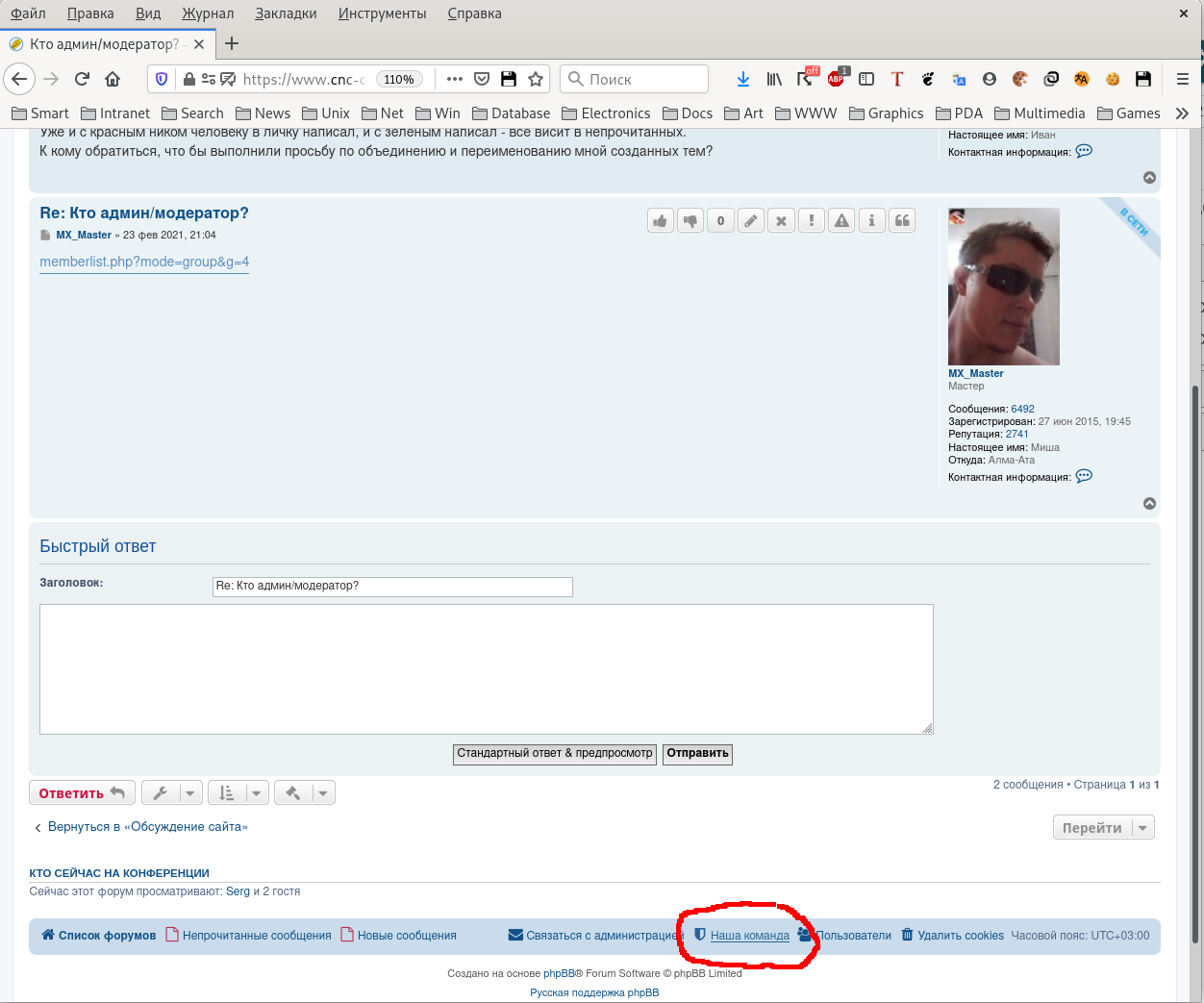Image resolution: width=1204 pixels, height=1003 pixels.
Task: Go back to the previous page
Action: point(19,79)
